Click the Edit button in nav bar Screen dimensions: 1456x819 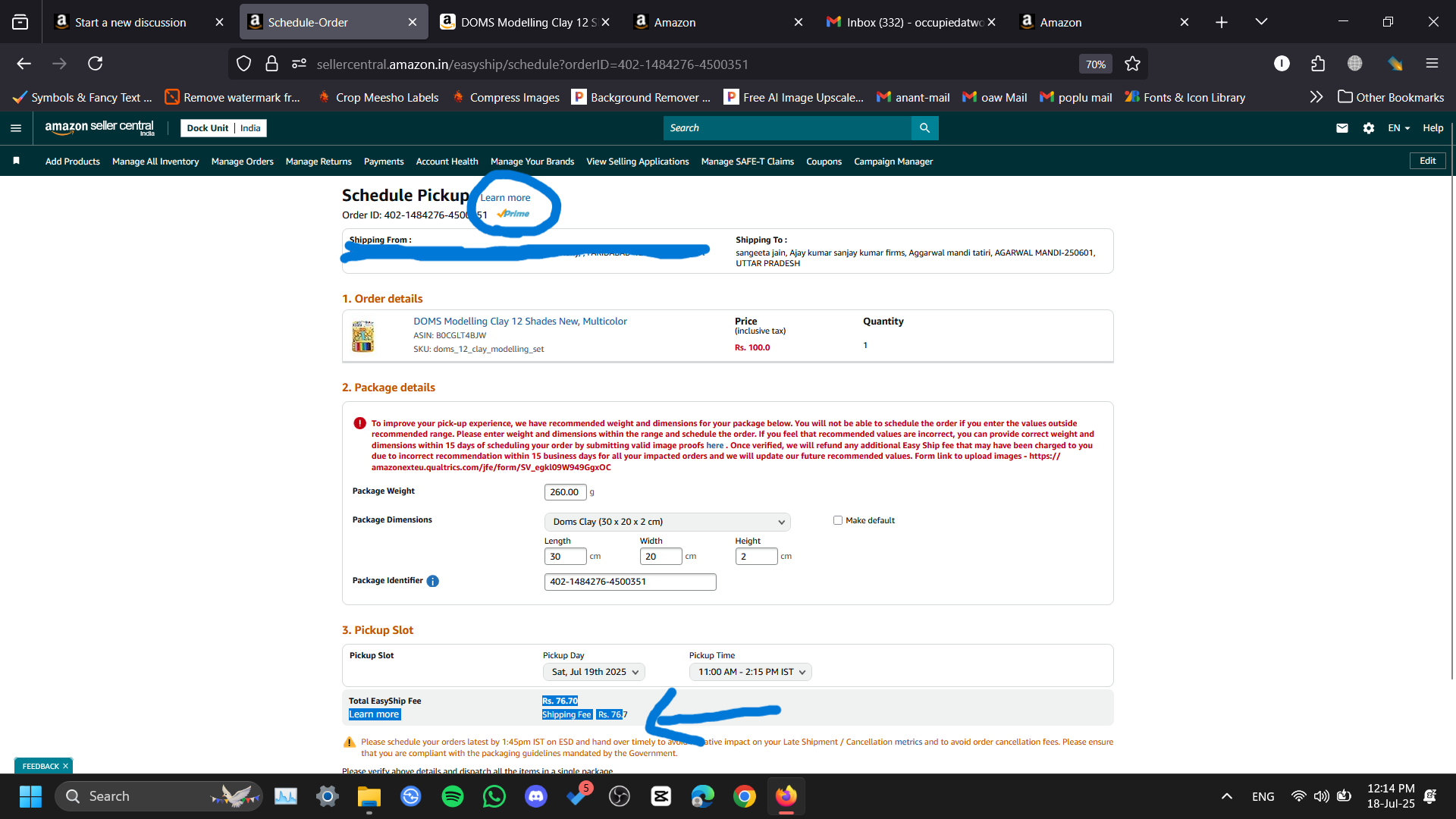(1427, 161)
